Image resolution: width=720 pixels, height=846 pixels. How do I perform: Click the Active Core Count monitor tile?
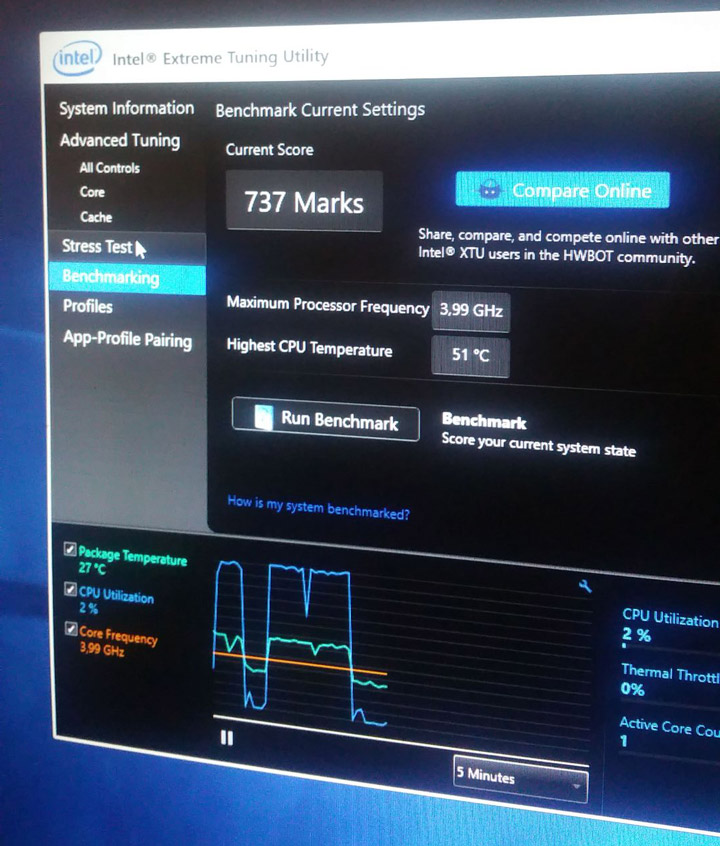coord(669,733)
